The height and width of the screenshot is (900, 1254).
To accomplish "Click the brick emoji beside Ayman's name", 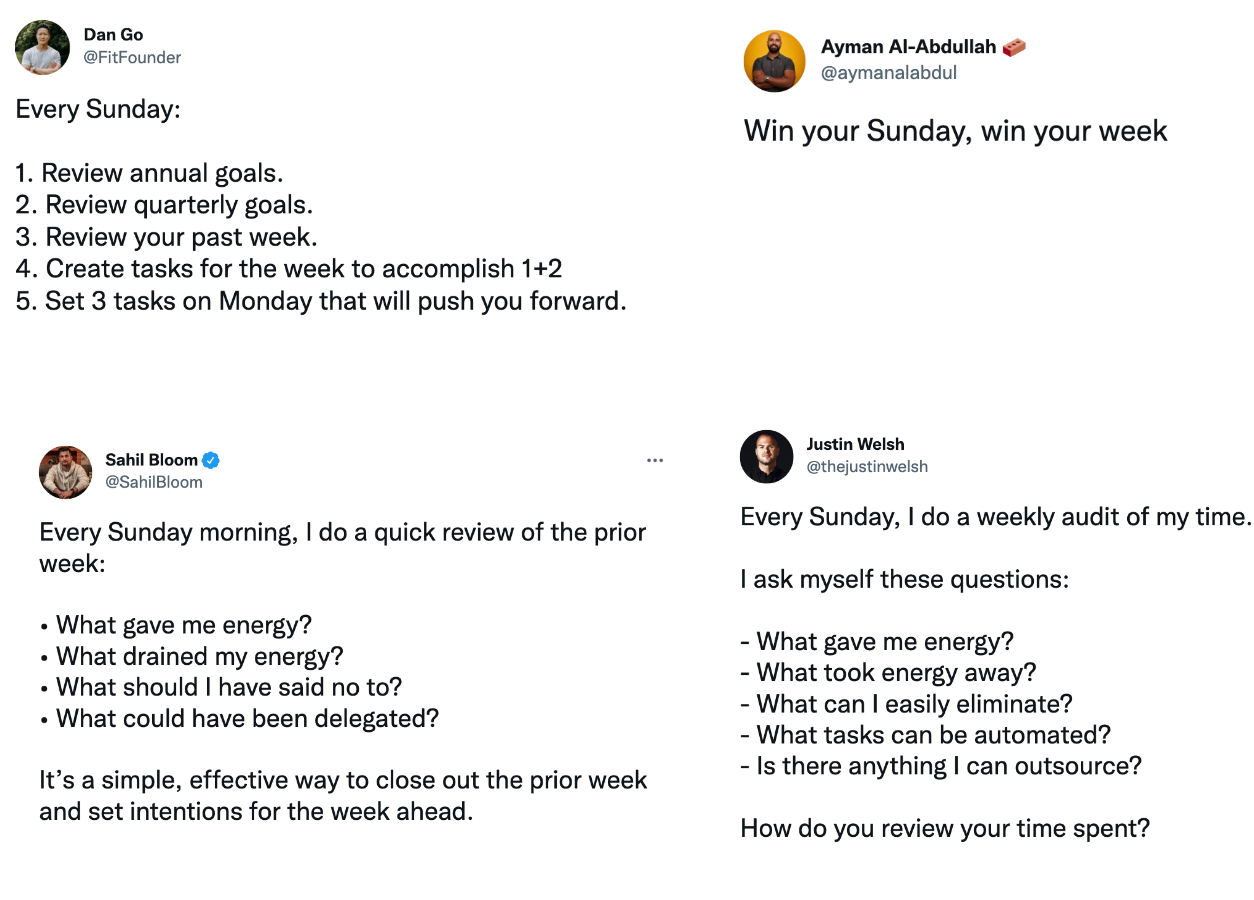I will [x=1014, y=47].
